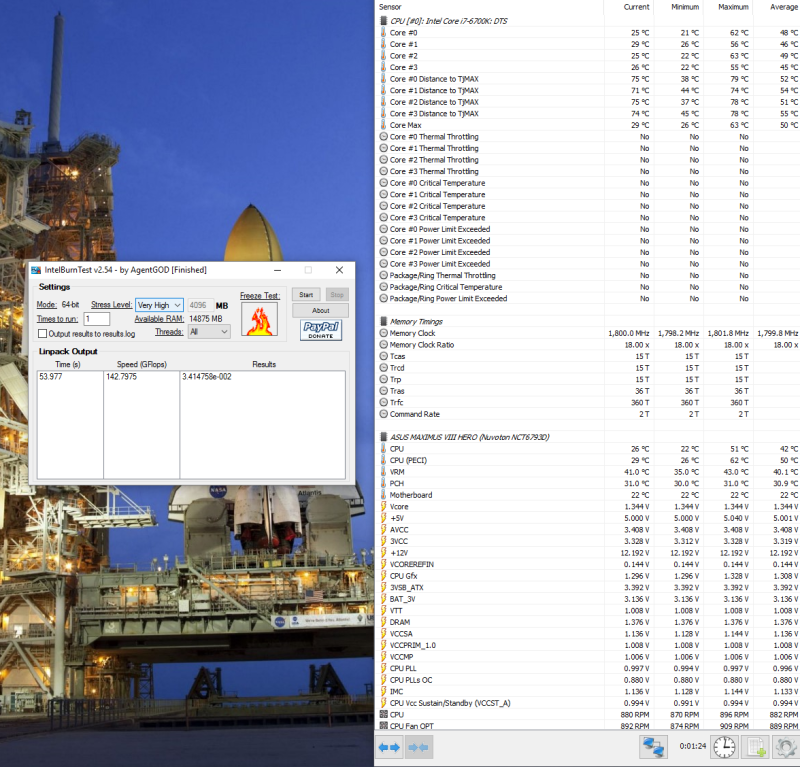Click the Results column header

(x=264, y=364)
